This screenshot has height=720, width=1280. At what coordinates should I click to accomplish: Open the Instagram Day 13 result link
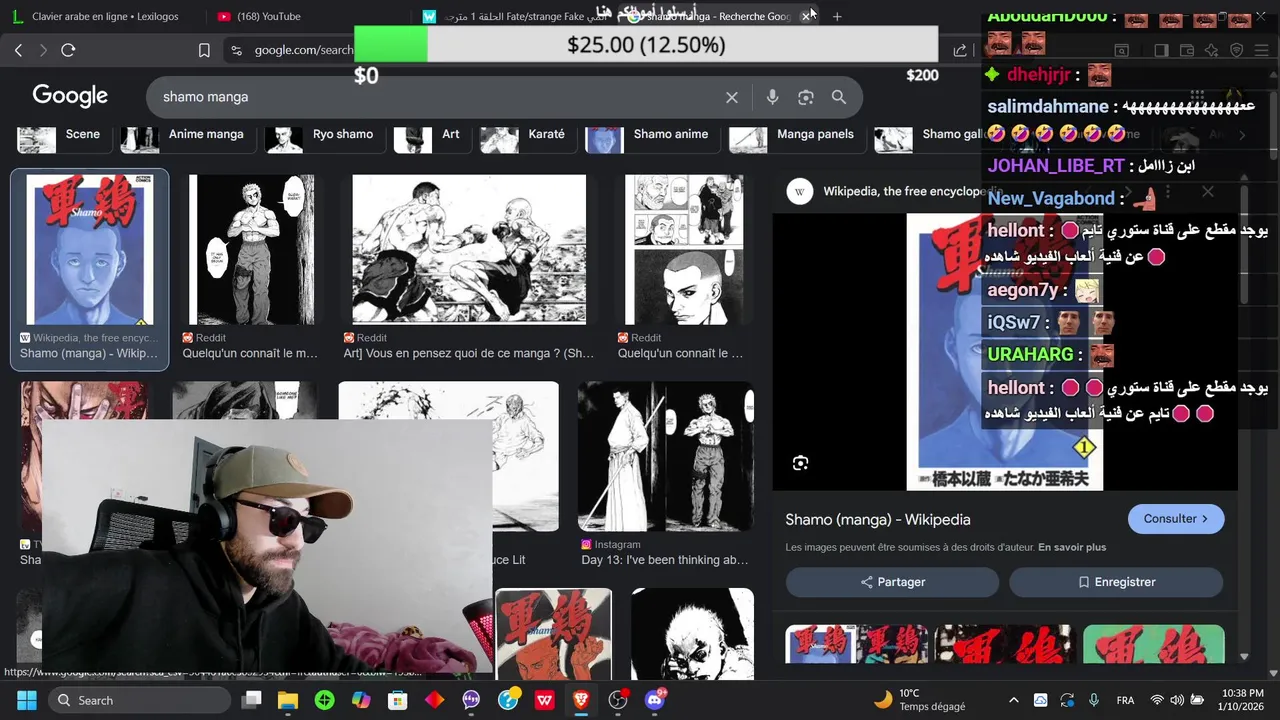point(664,560)
